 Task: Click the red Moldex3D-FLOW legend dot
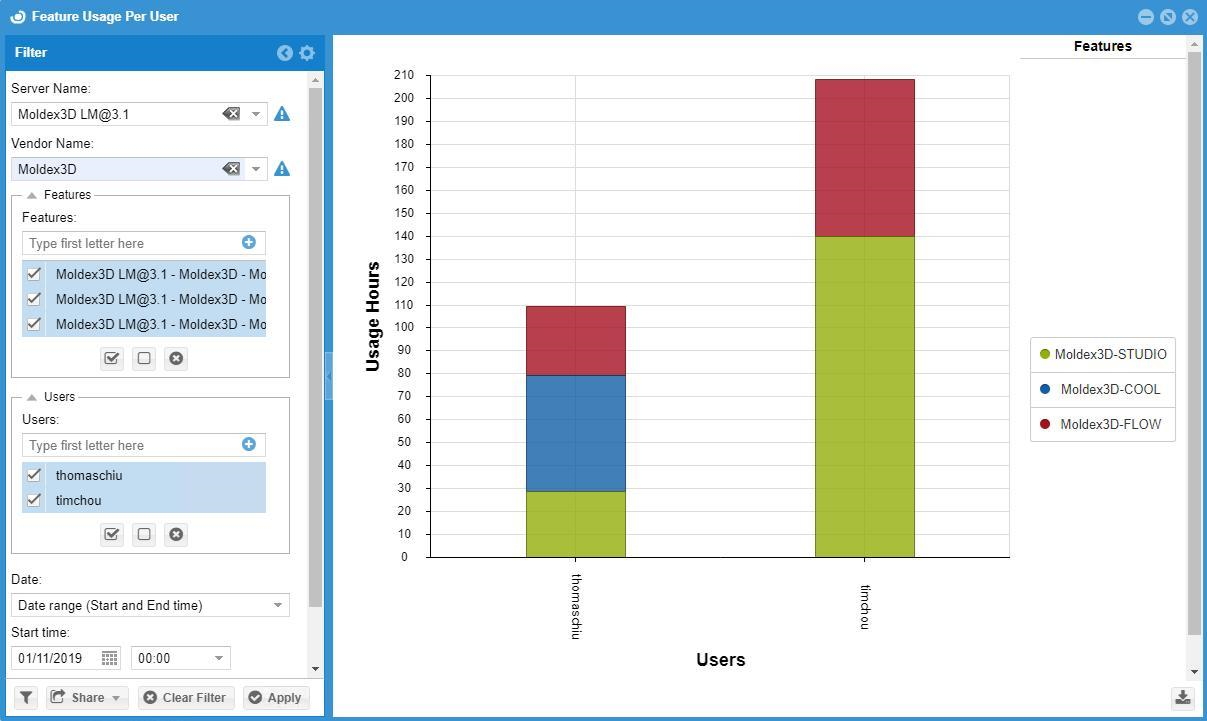click(x=1045, y=424)
